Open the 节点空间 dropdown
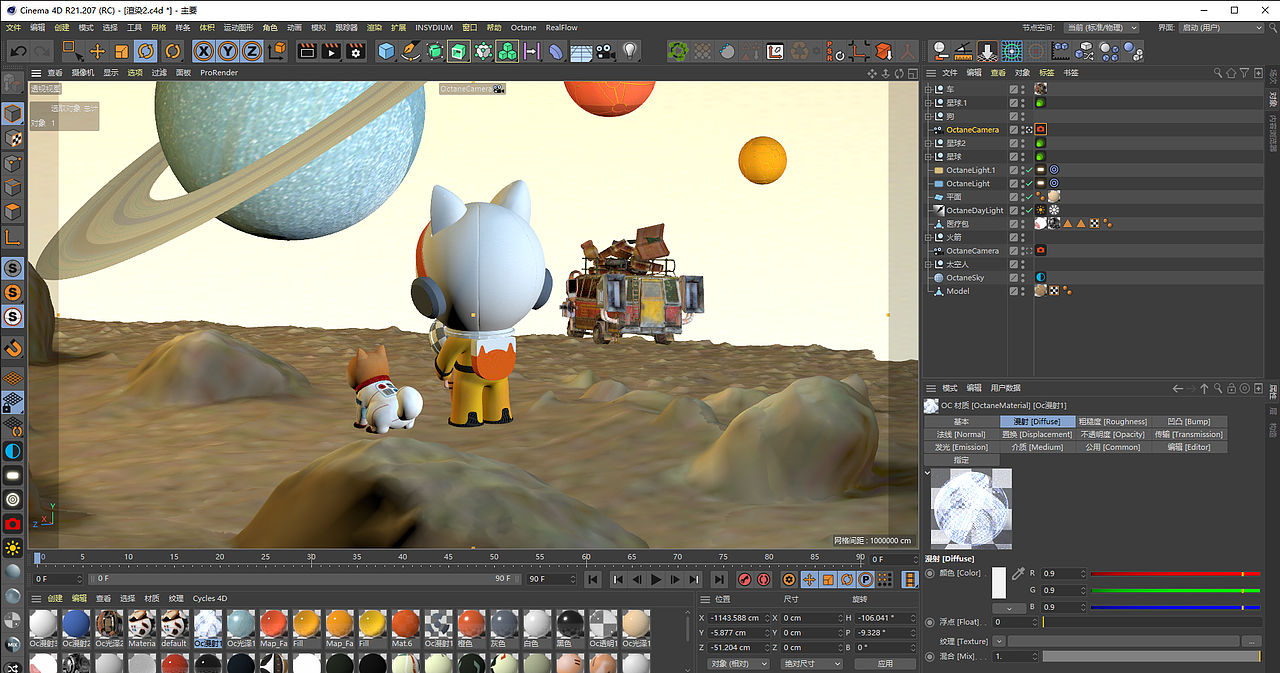Screen dimensions: 1280x673 pos(1102,28)
